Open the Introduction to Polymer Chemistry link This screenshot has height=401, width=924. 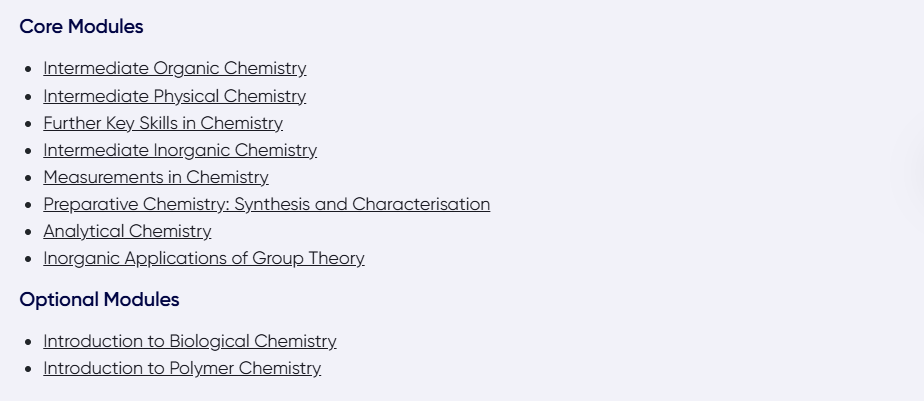pyautogui.click(x=182, y=368)
